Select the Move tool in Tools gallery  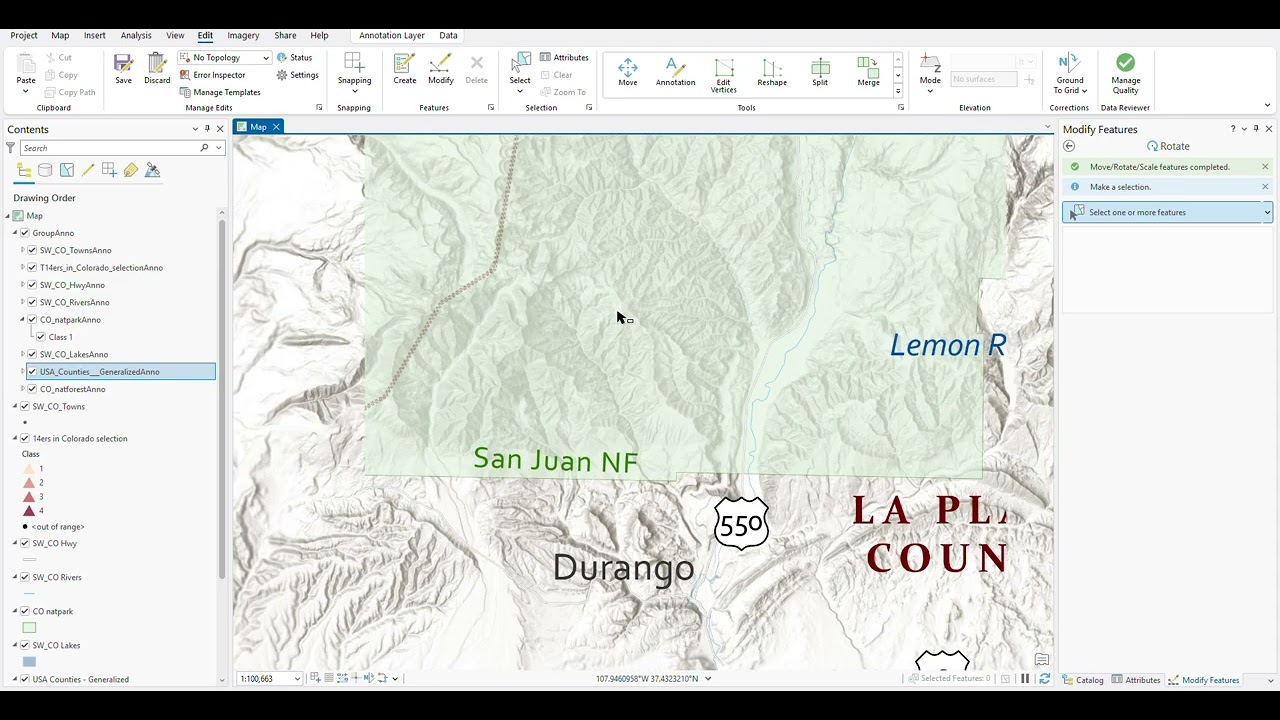pos(627,72)
